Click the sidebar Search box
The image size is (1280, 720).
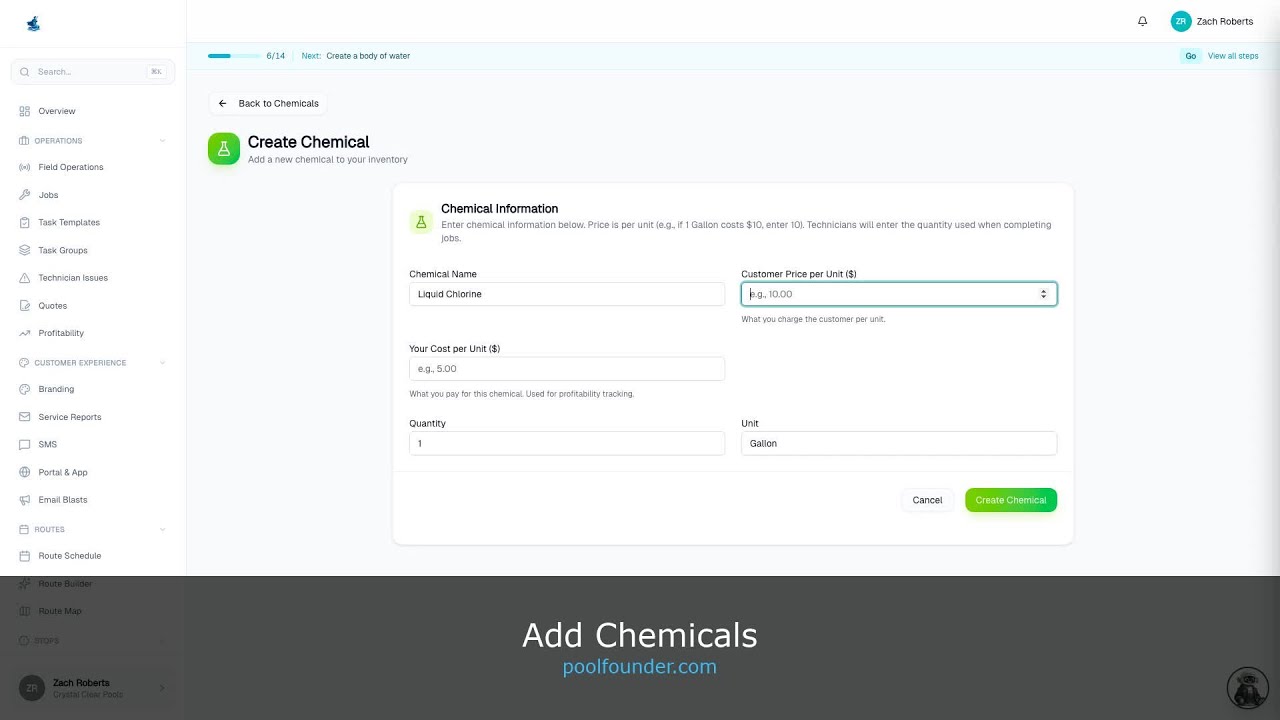coord(93,72)
